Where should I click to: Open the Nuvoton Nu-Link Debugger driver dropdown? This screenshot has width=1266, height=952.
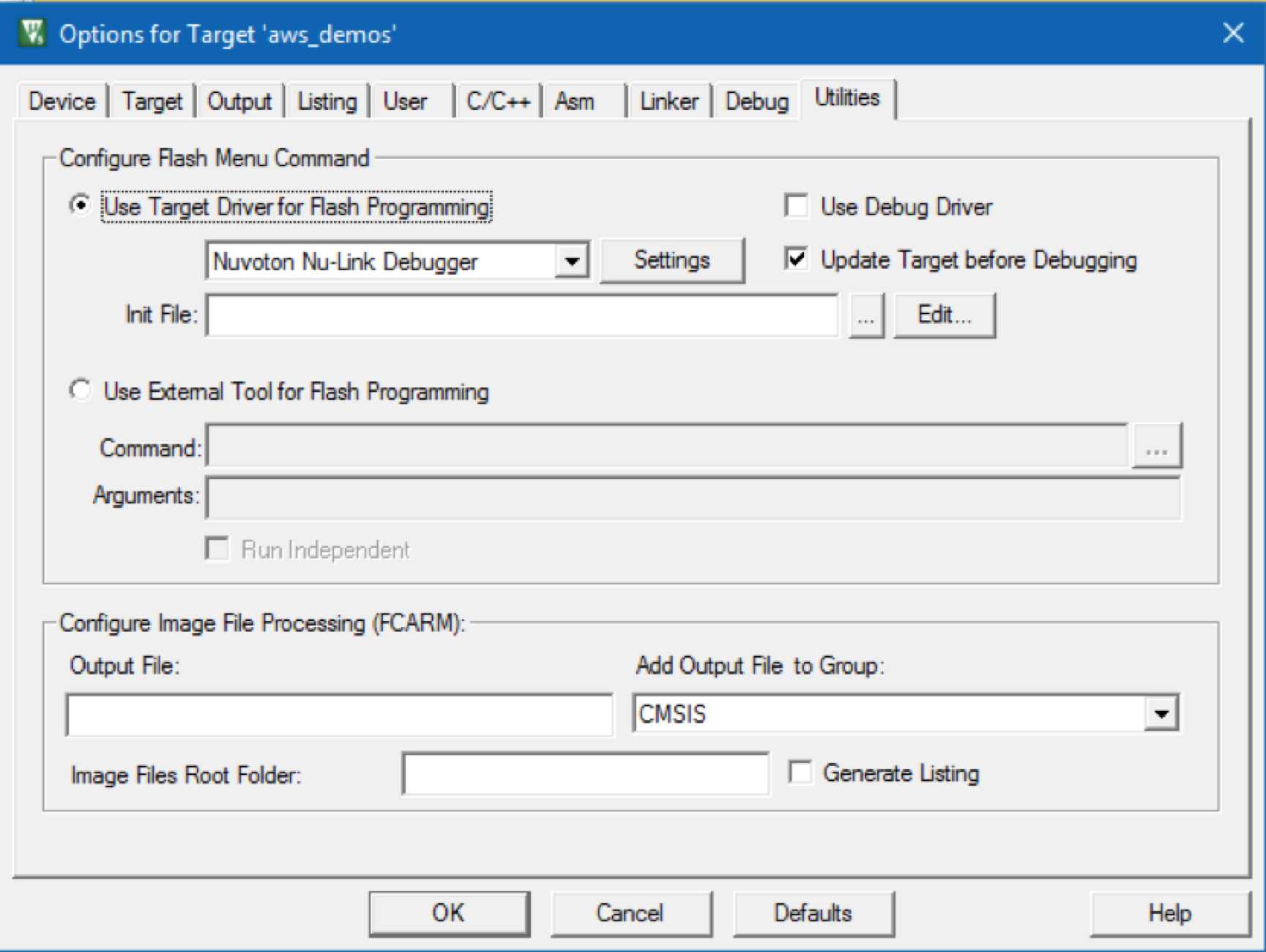[574, 260]
